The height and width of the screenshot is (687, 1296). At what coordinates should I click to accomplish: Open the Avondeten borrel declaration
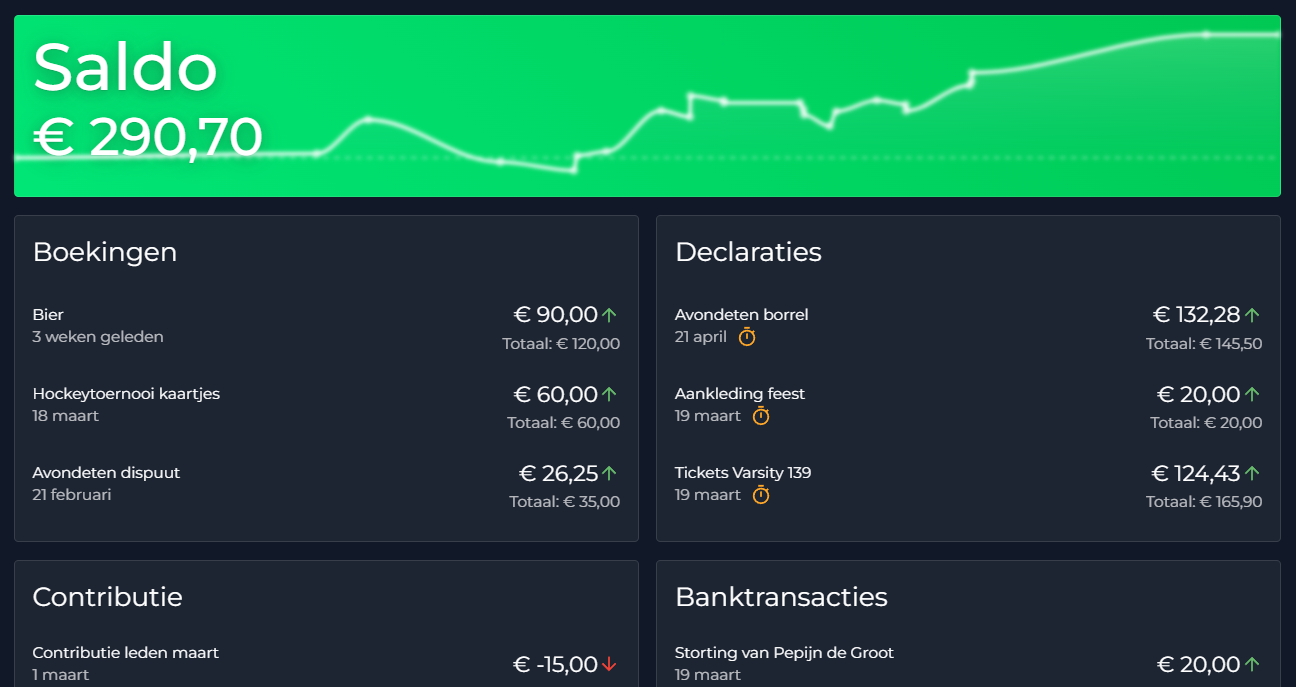point(968,326)
